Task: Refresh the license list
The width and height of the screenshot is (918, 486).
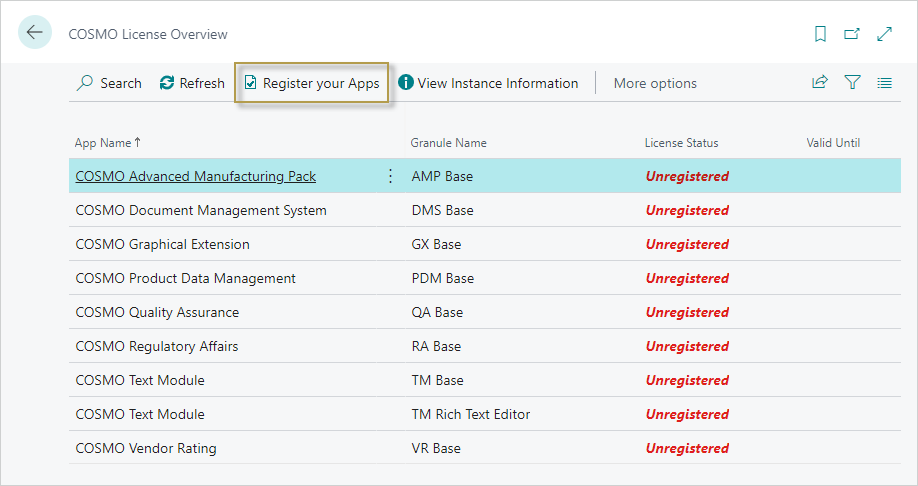Action: tap(192, 83)
